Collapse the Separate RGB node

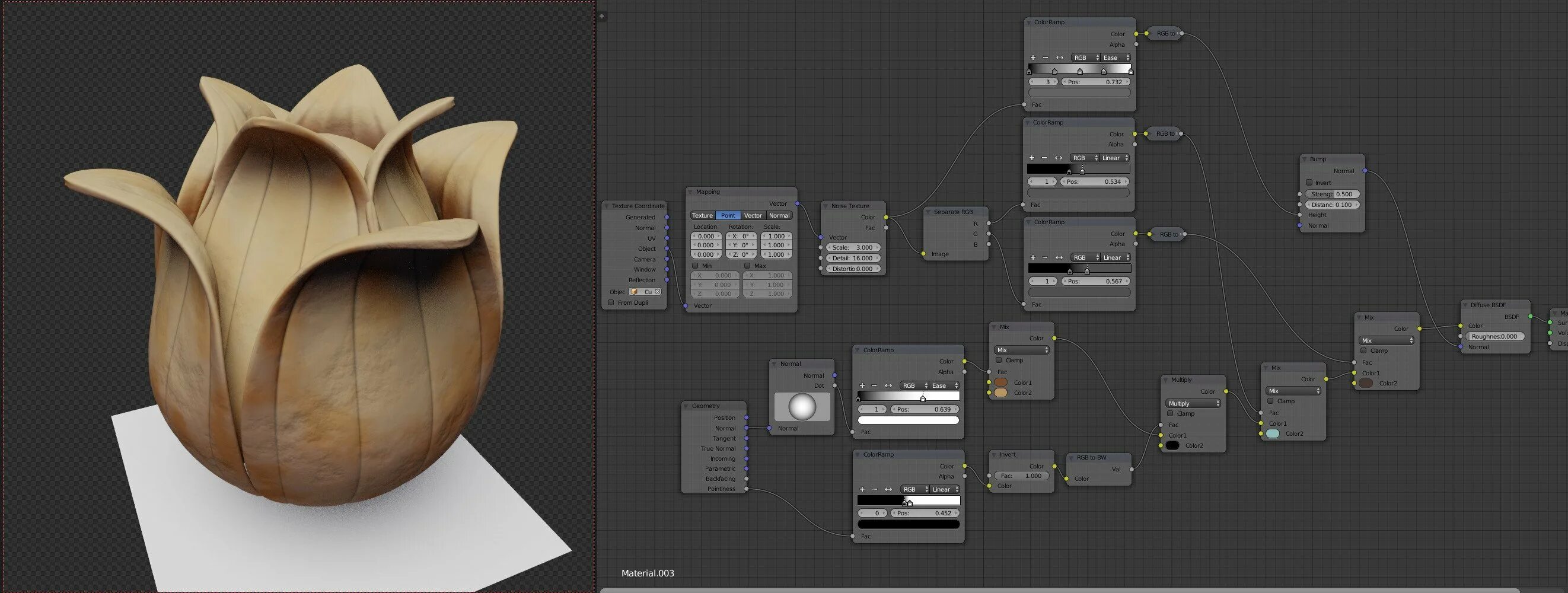tap(928, 212)
